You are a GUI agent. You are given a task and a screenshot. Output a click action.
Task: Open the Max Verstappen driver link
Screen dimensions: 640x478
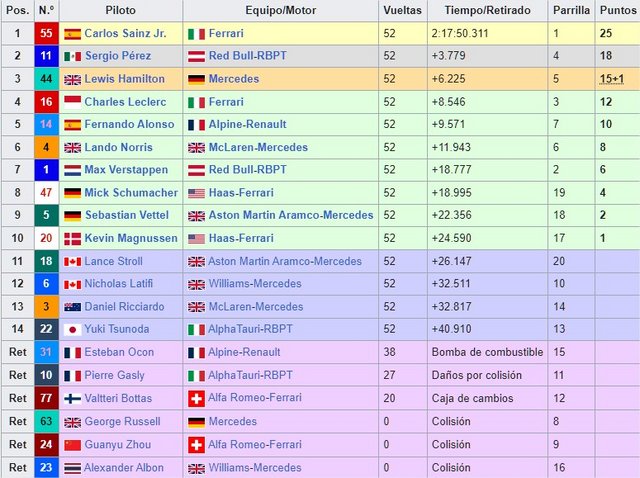pyautogui.click(x=126, y=169)
